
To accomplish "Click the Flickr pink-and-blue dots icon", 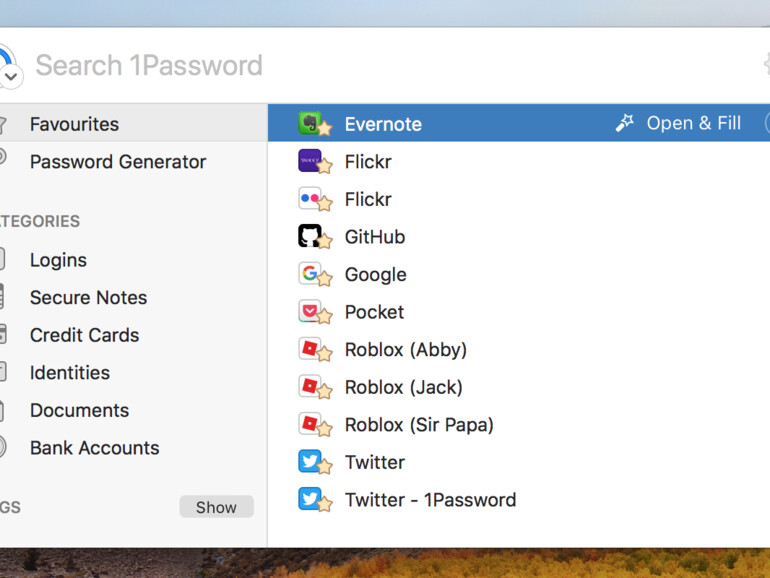I will (311, 199).
